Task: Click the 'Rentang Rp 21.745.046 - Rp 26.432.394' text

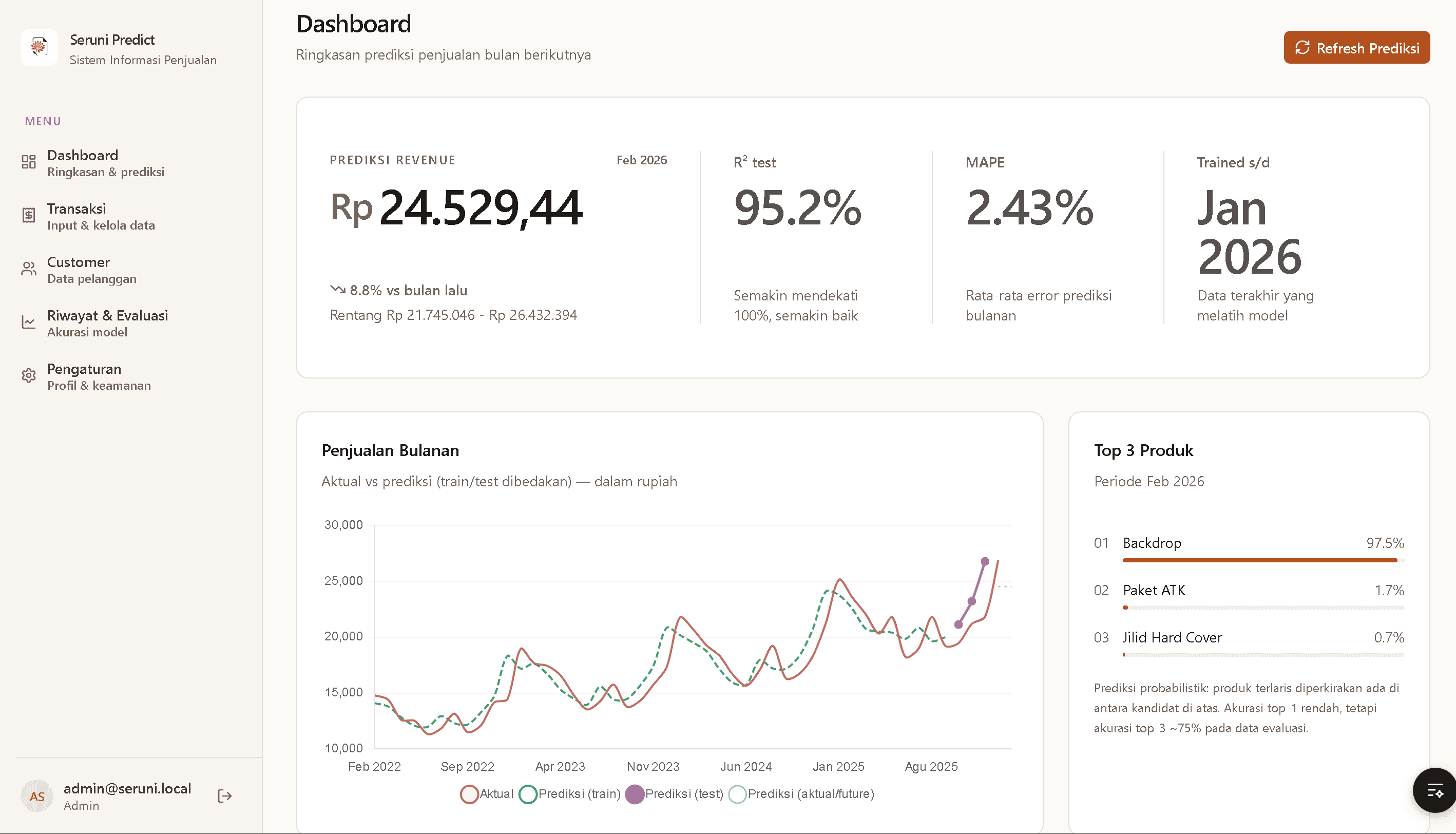Action: [453, 315]
